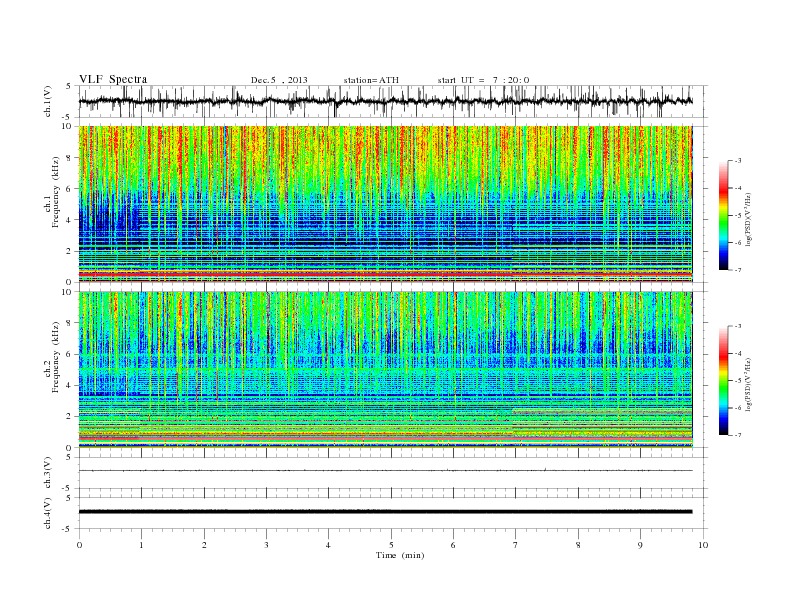Click the time axis tick label "7"
The image size is (792, 612).
[516, 545]
